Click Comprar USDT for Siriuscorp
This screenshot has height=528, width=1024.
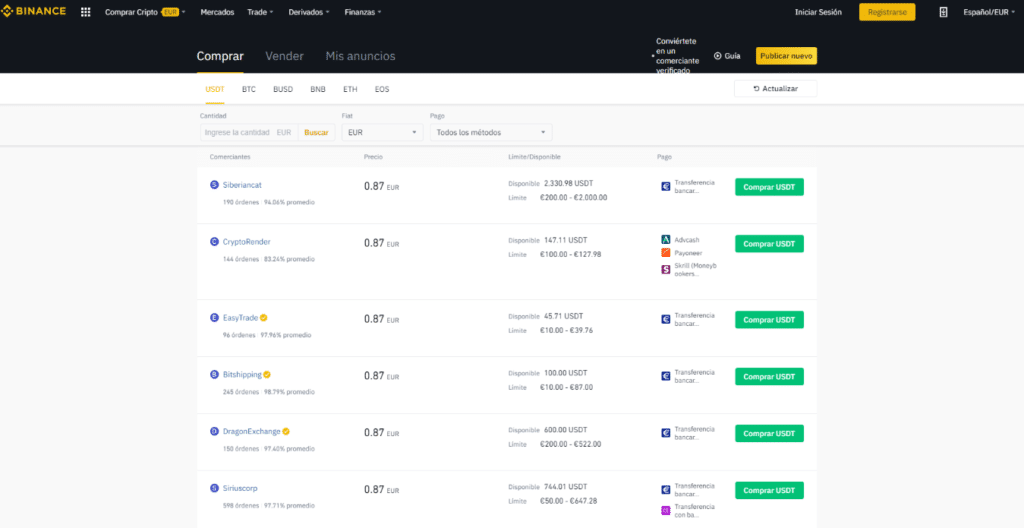click(769, 490)
